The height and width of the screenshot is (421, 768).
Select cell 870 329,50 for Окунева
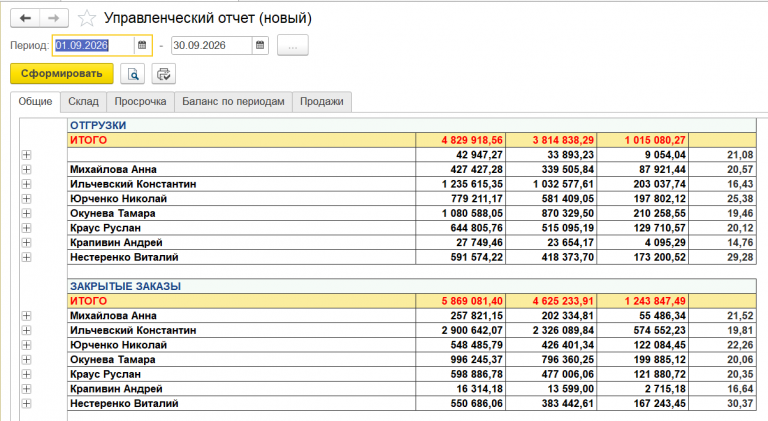point(551,213)
